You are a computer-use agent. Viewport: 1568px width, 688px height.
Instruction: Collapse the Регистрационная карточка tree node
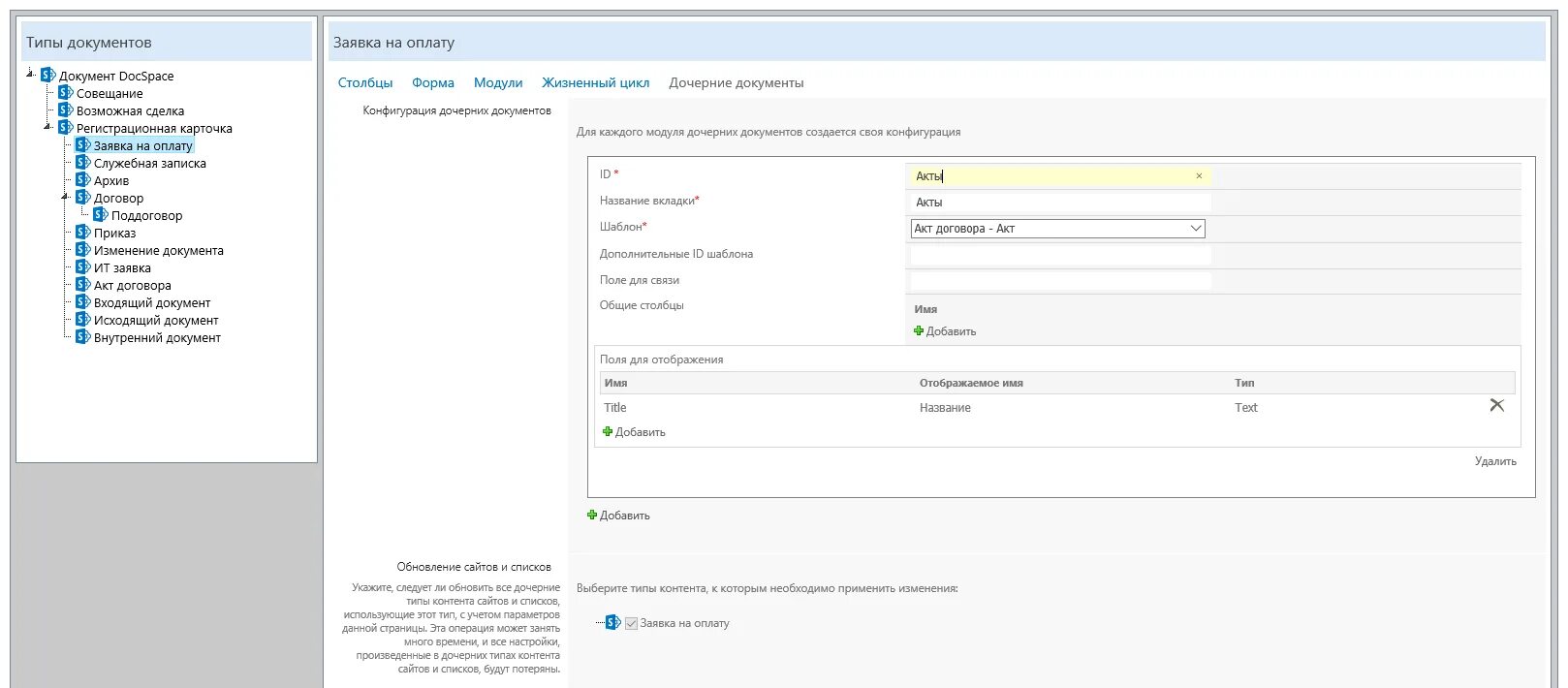click(x=47, y=127)
